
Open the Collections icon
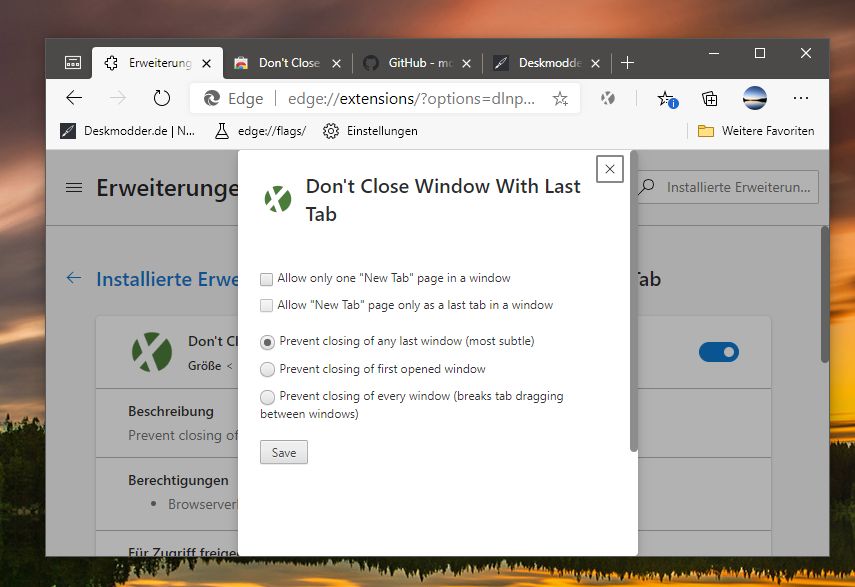[x=709, y=99]
